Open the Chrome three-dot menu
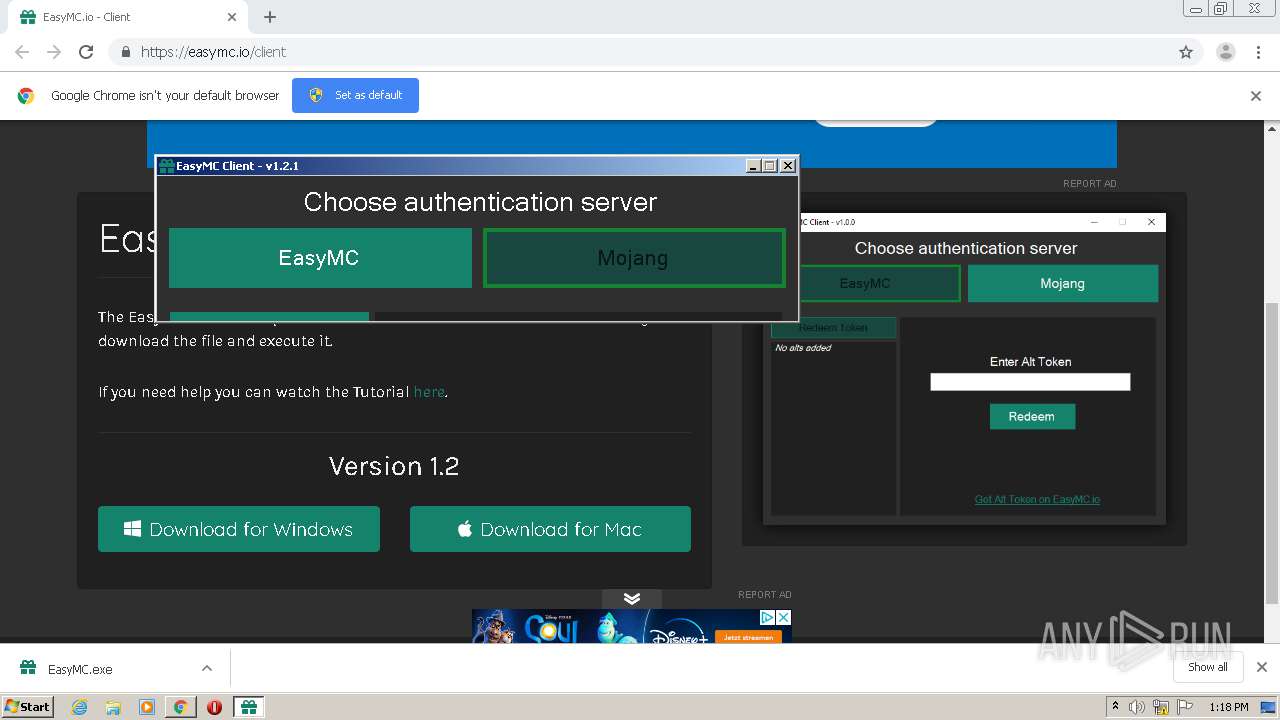Viewport: 1280px width, 720px height. point(1258,52)
